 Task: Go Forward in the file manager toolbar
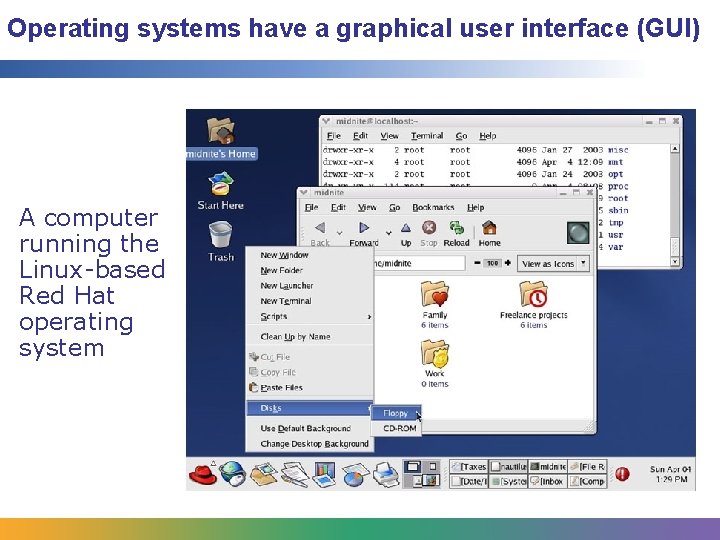click(364, 234)
